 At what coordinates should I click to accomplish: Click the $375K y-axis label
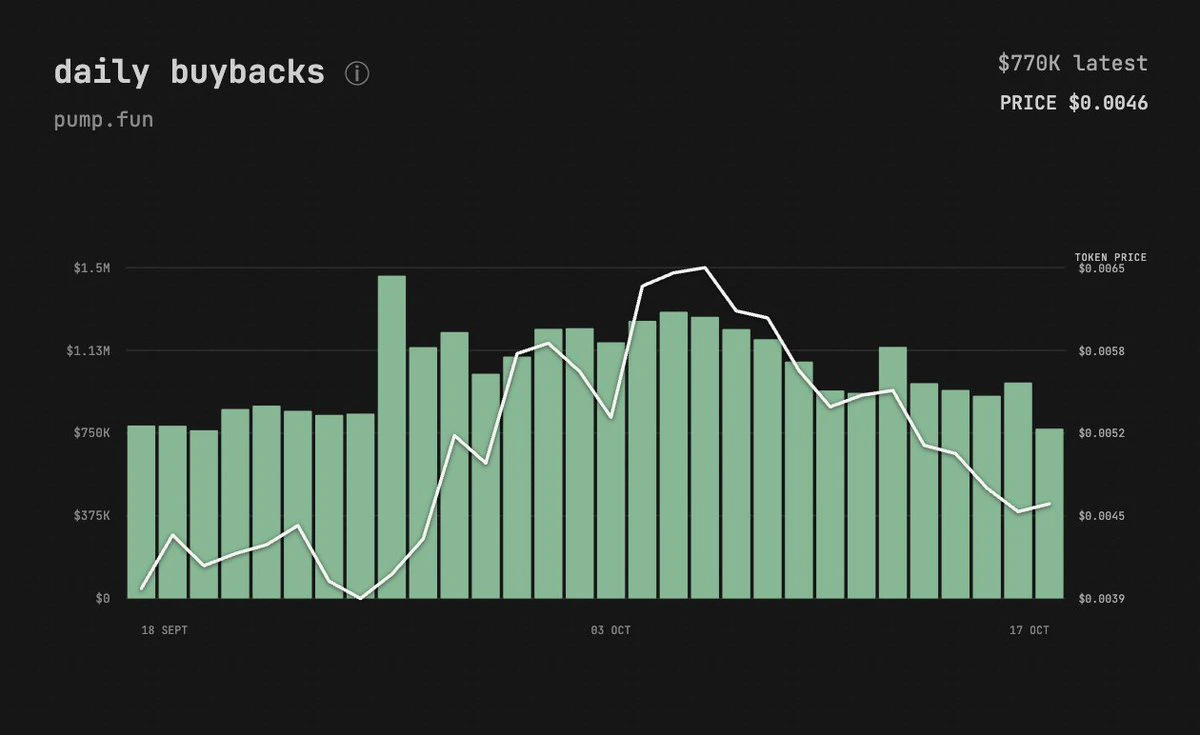click(91, 516)
